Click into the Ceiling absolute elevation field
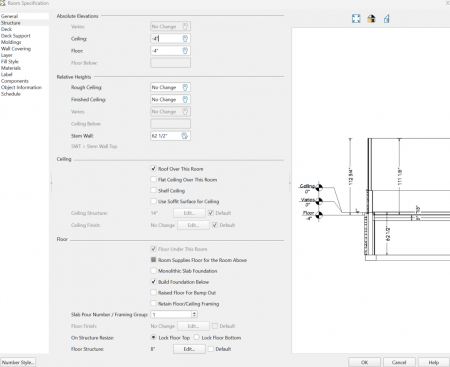 [x=170, y=39]
